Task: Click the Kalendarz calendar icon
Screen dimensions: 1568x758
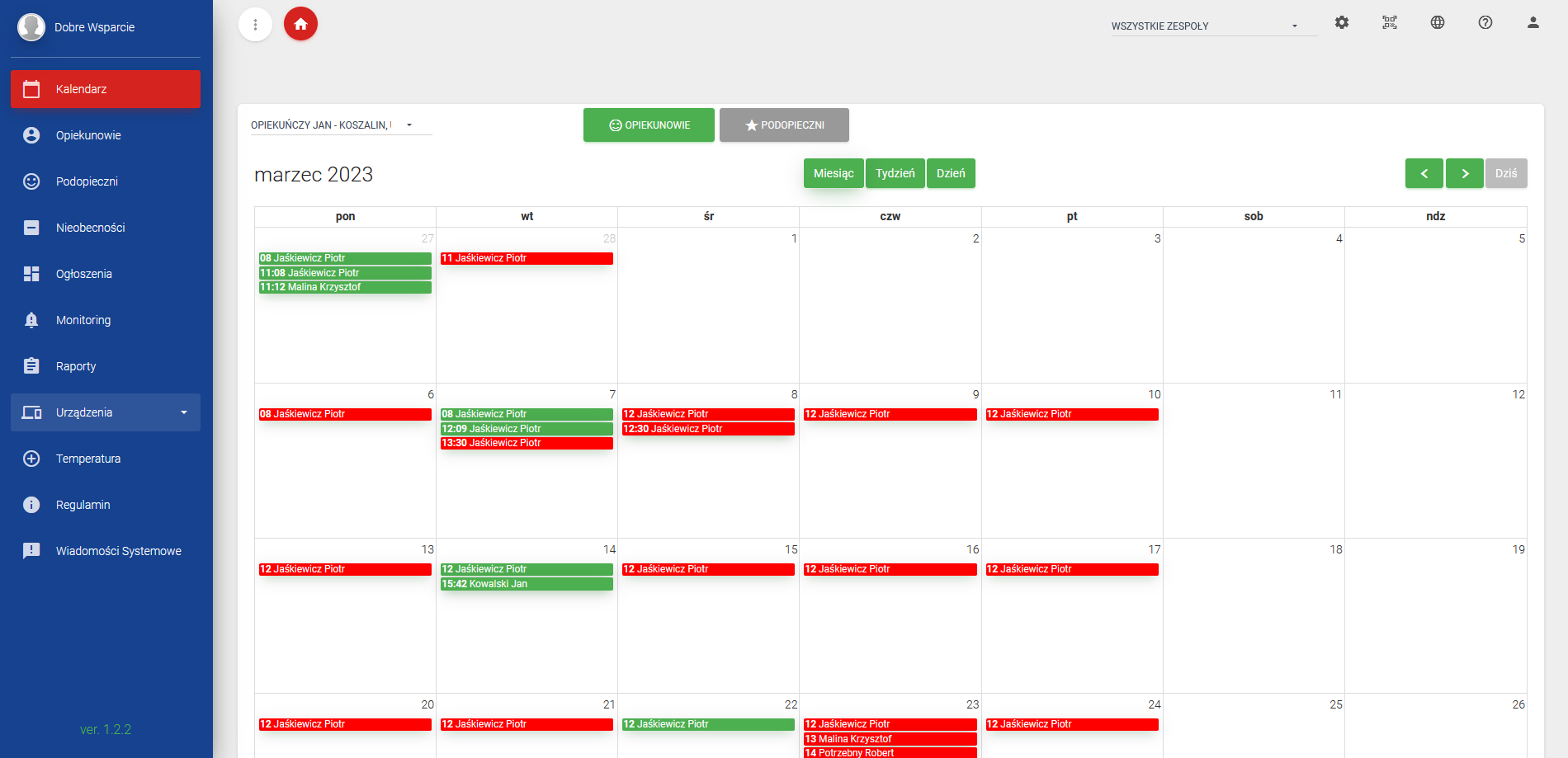Action: 31,89
